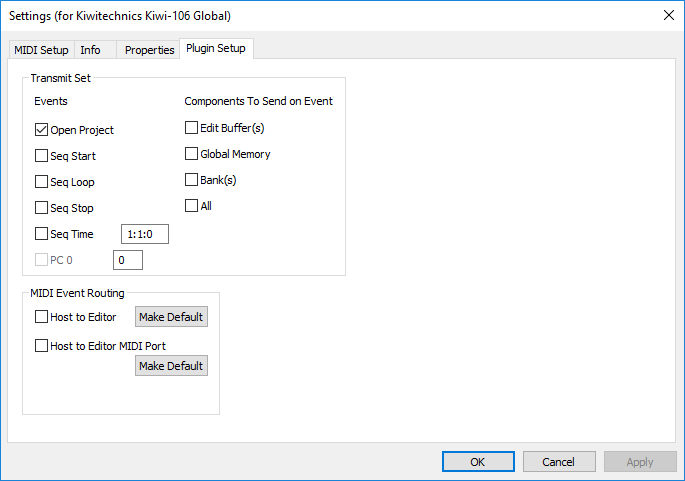Focus the PC number input field
Image resolution: width=685 pixels, height=481 pixels.
(128, 260)
